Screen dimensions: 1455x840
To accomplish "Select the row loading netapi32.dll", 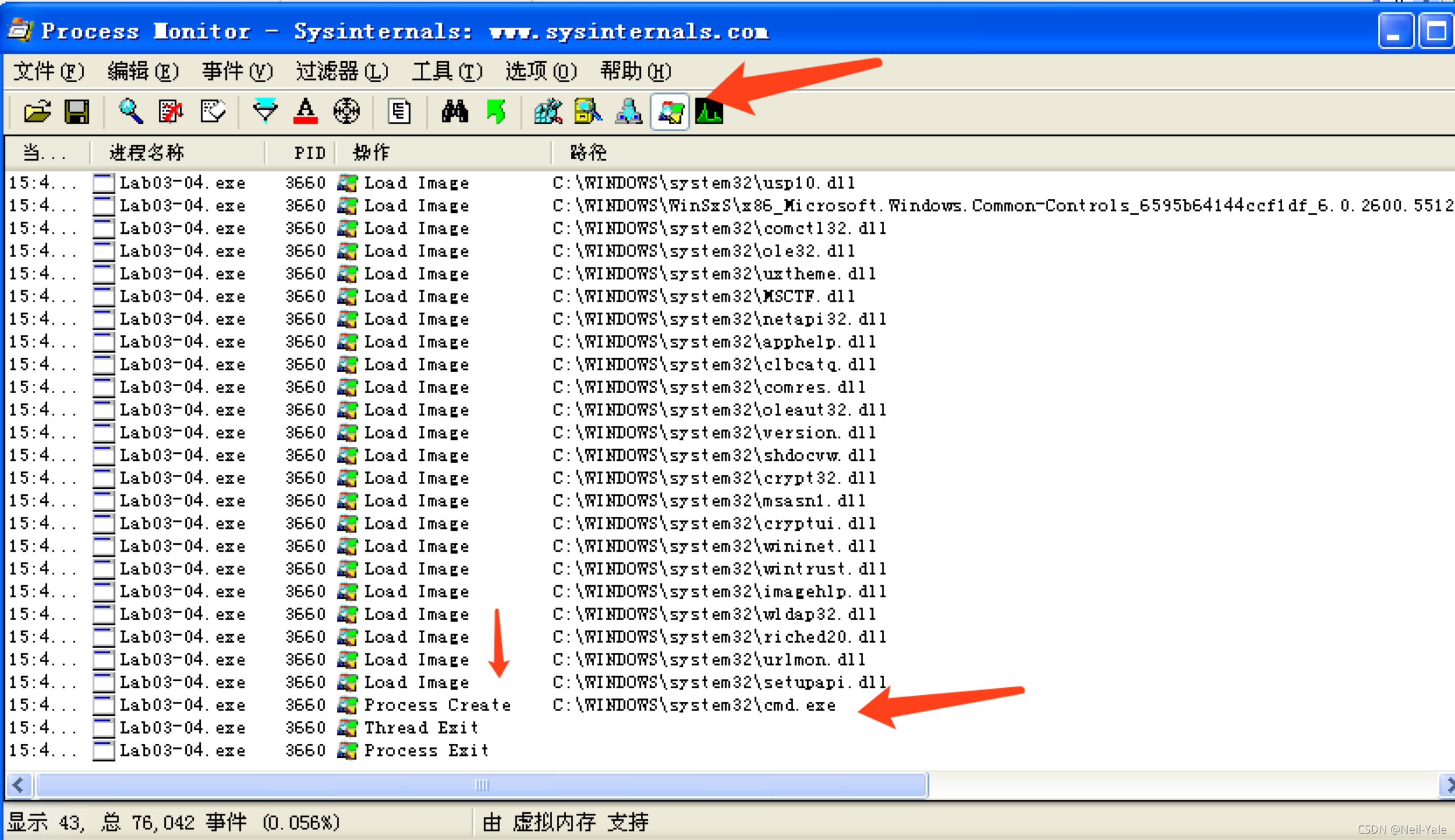I will (x=730, y=319).
